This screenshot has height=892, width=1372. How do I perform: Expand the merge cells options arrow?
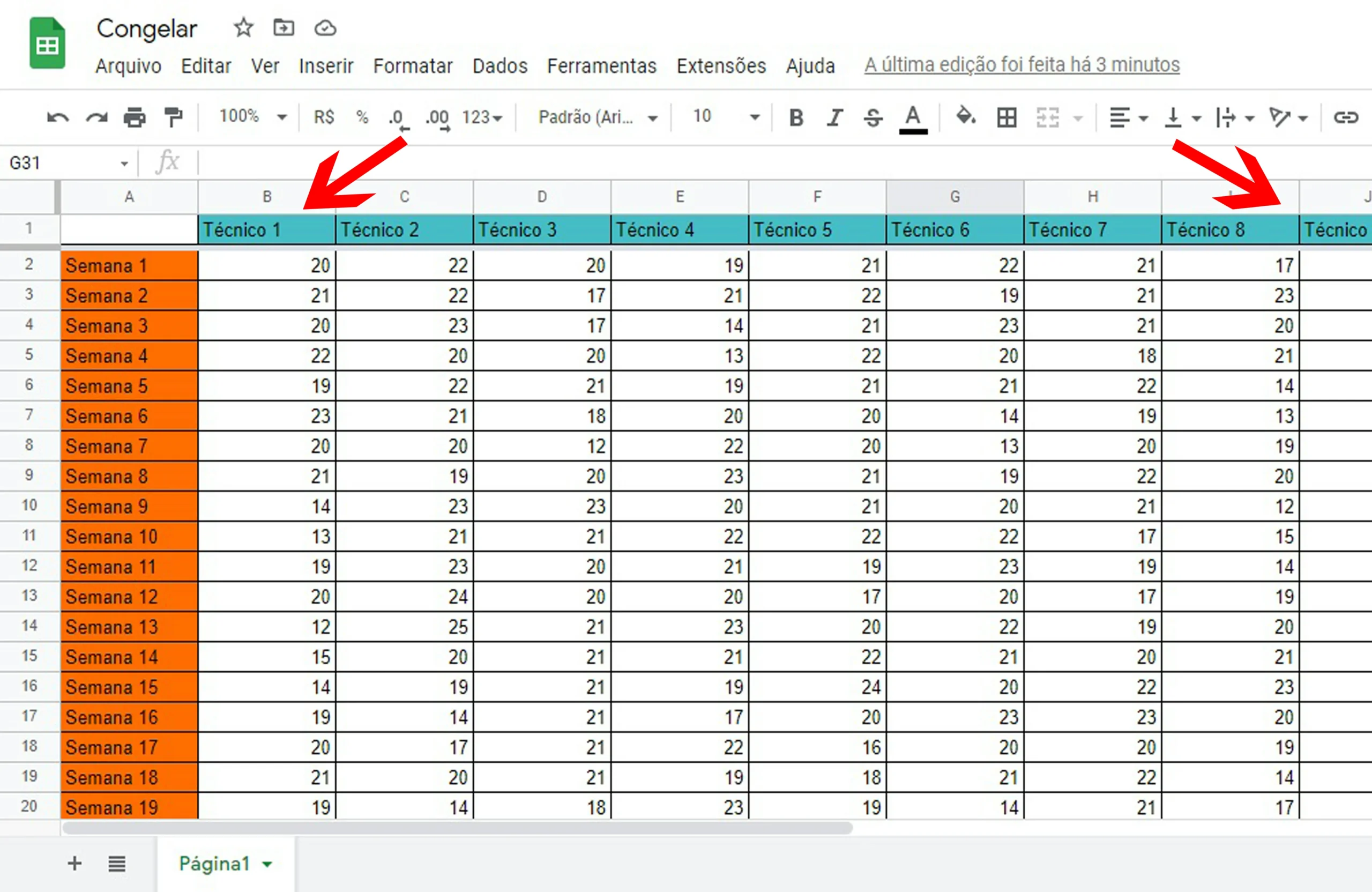click(x=1077, y=119)
